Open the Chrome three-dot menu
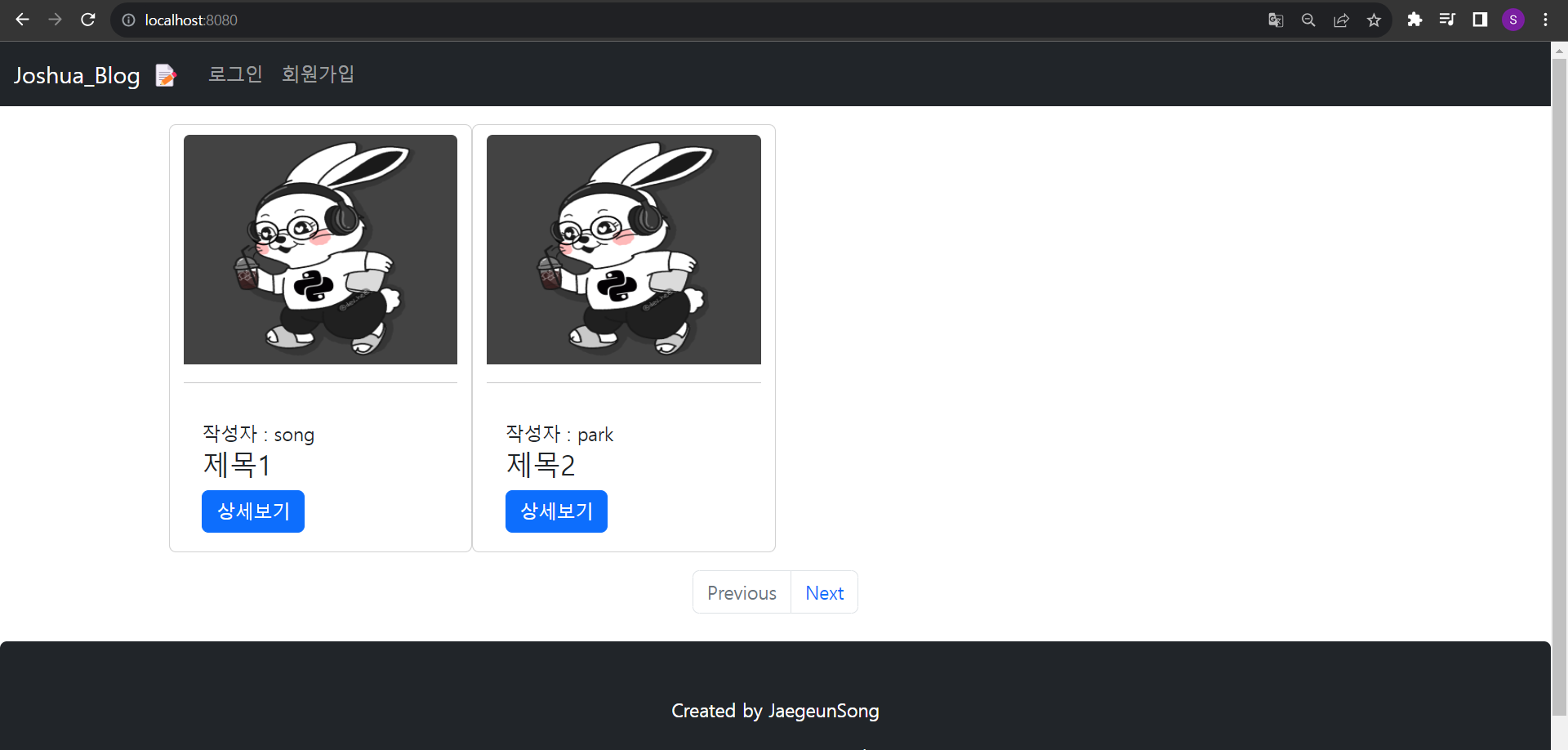Screen dimensions: 1568x750 (1545, 20)
